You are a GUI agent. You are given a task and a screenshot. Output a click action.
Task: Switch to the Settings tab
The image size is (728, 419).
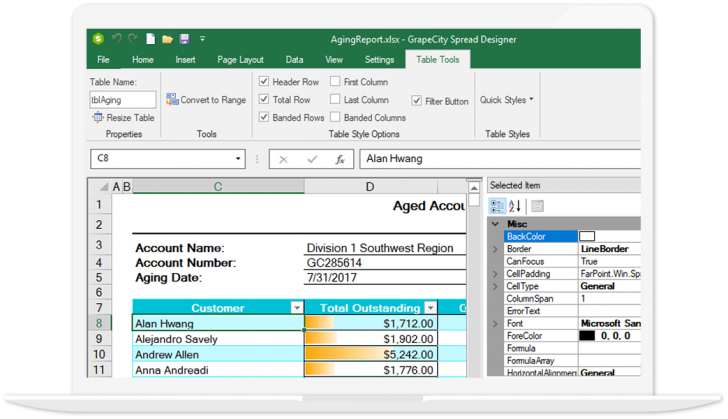(x=379, y=59)
